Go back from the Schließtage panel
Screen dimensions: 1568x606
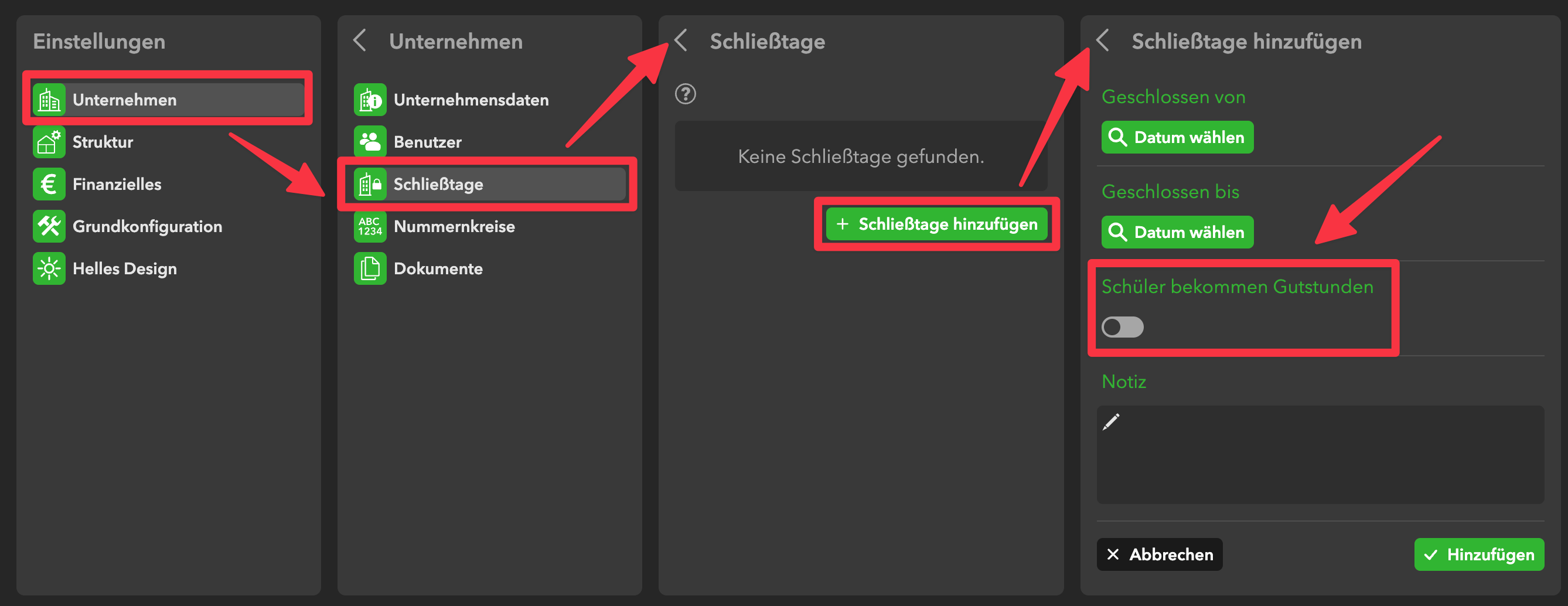(x=681, y=41)
